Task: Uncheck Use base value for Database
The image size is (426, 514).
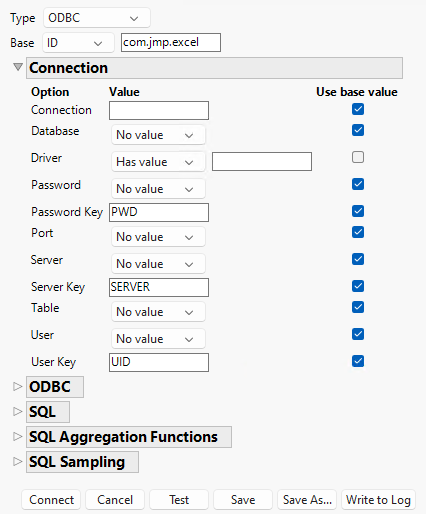Action: [358, 130]
